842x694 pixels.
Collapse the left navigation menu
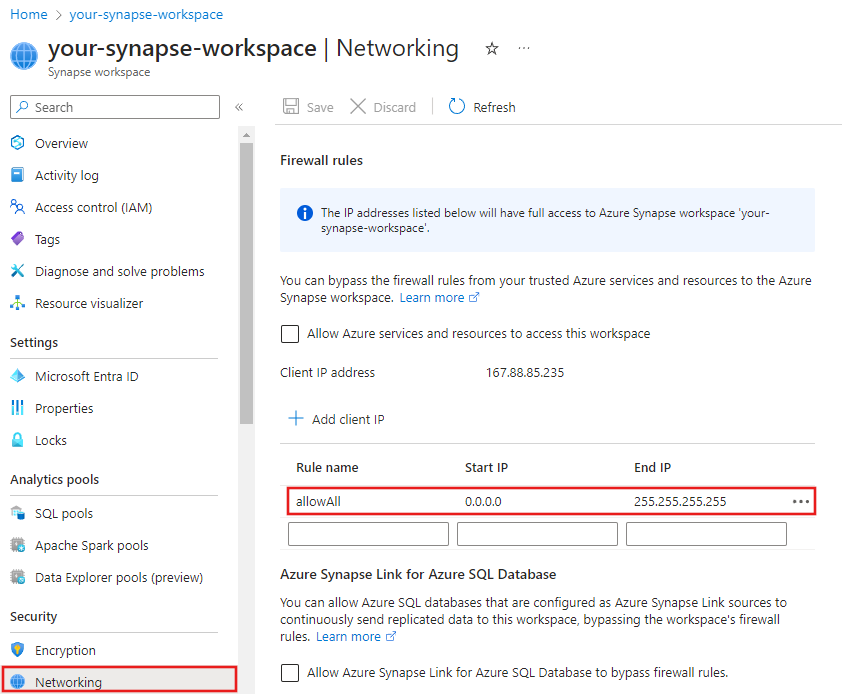click(239, 107)
